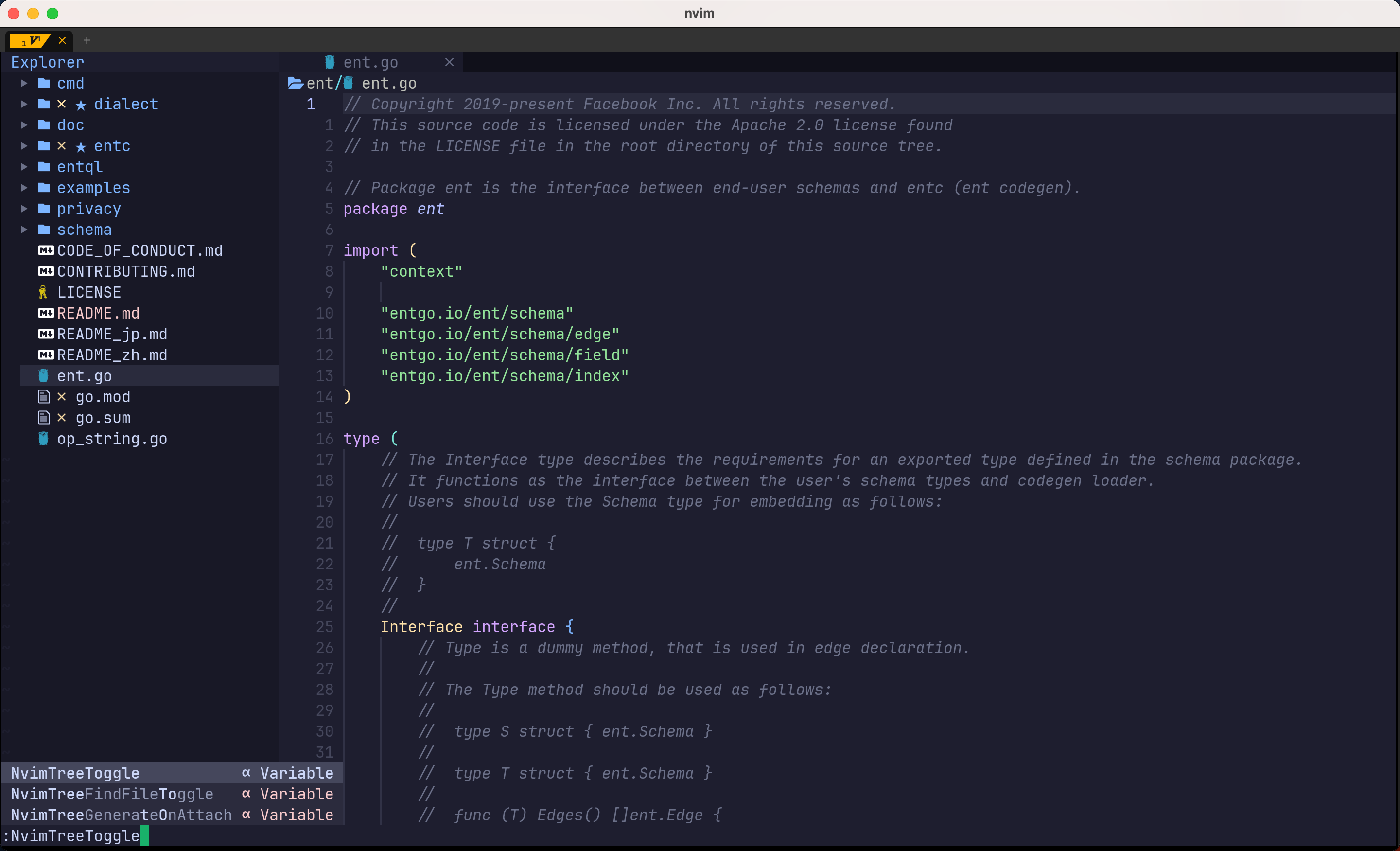
Task: Click document icon beside go.mod
Action: coord(44,397)
